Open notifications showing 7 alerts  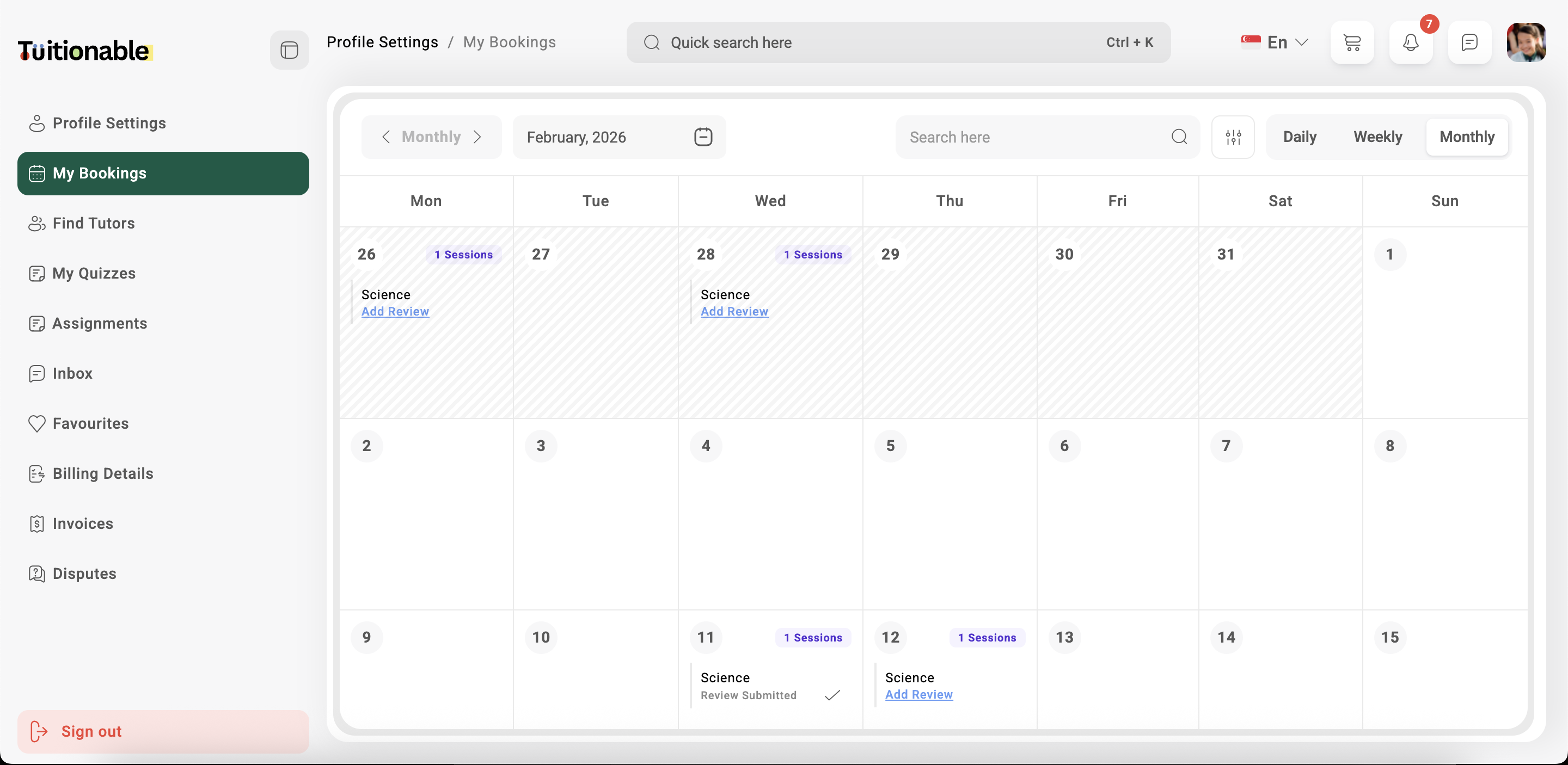click(x=1411, y=44)
